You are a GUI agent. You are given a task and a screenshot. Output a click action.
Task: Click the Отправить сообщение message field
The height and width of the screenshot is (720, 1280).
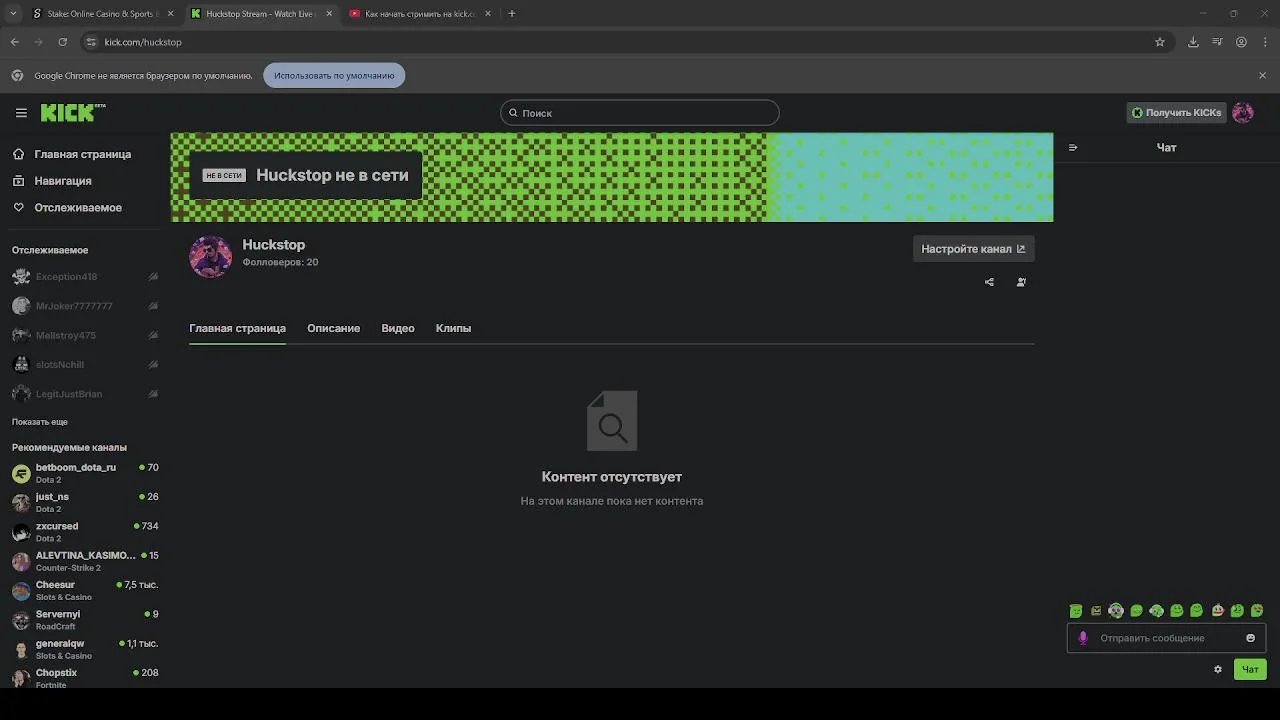tap(1166, 638)
